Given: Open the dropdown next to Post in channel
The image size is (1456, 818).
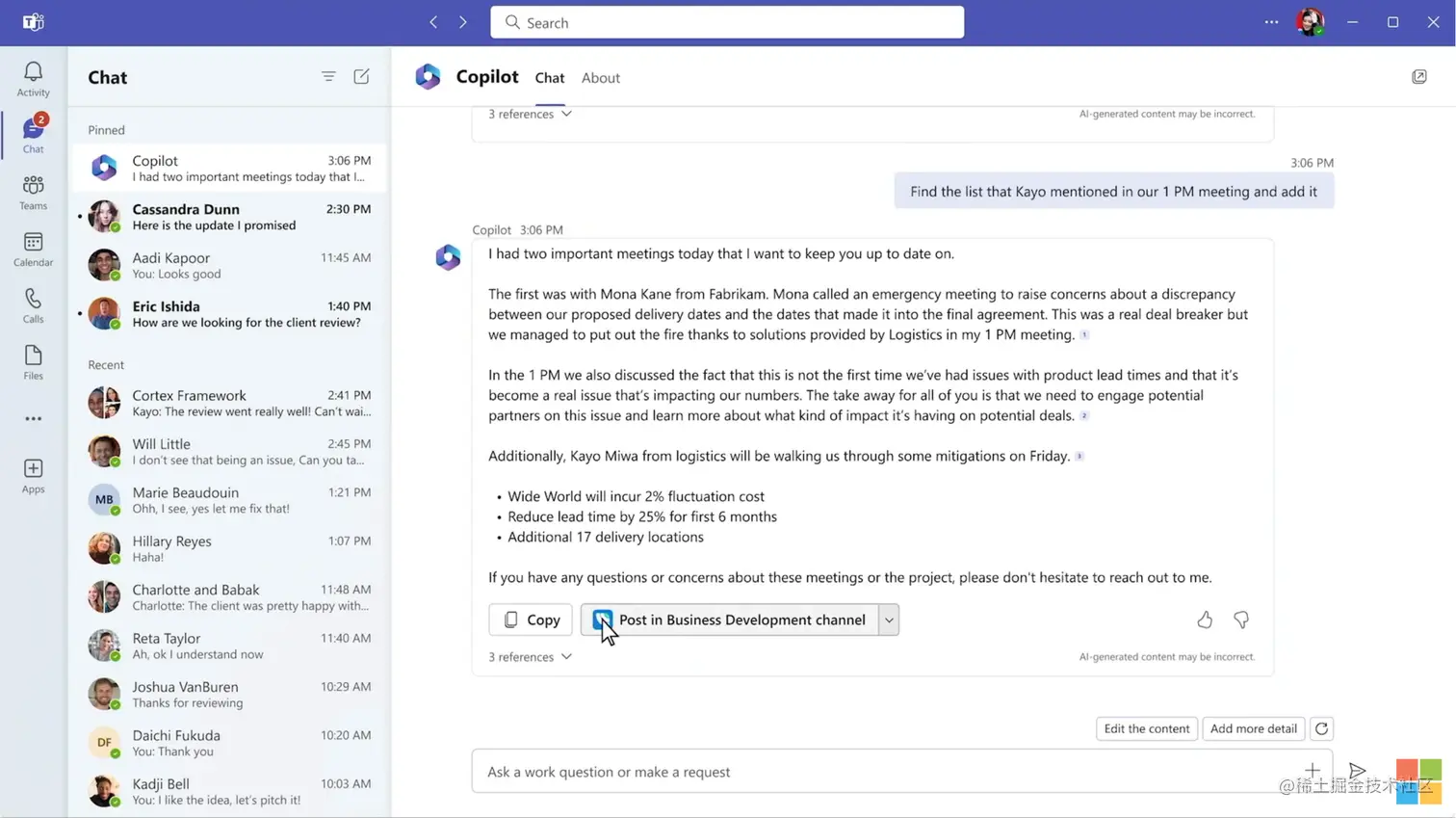Looking at the screenshot, I should (x=889, y=620).
